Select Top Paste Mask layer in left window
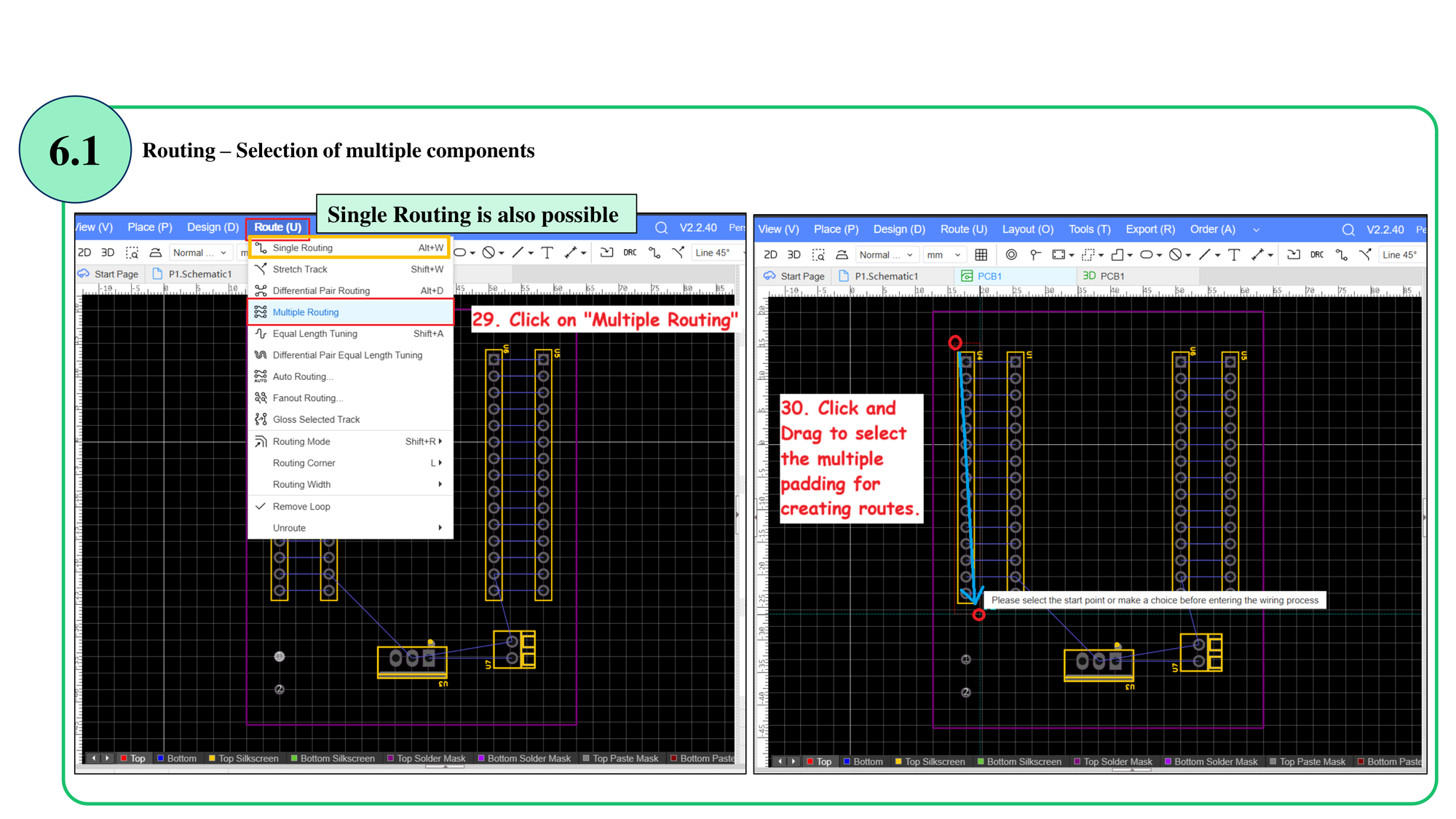The height and width of the screenshot is (819, 1456). [620, 759]
